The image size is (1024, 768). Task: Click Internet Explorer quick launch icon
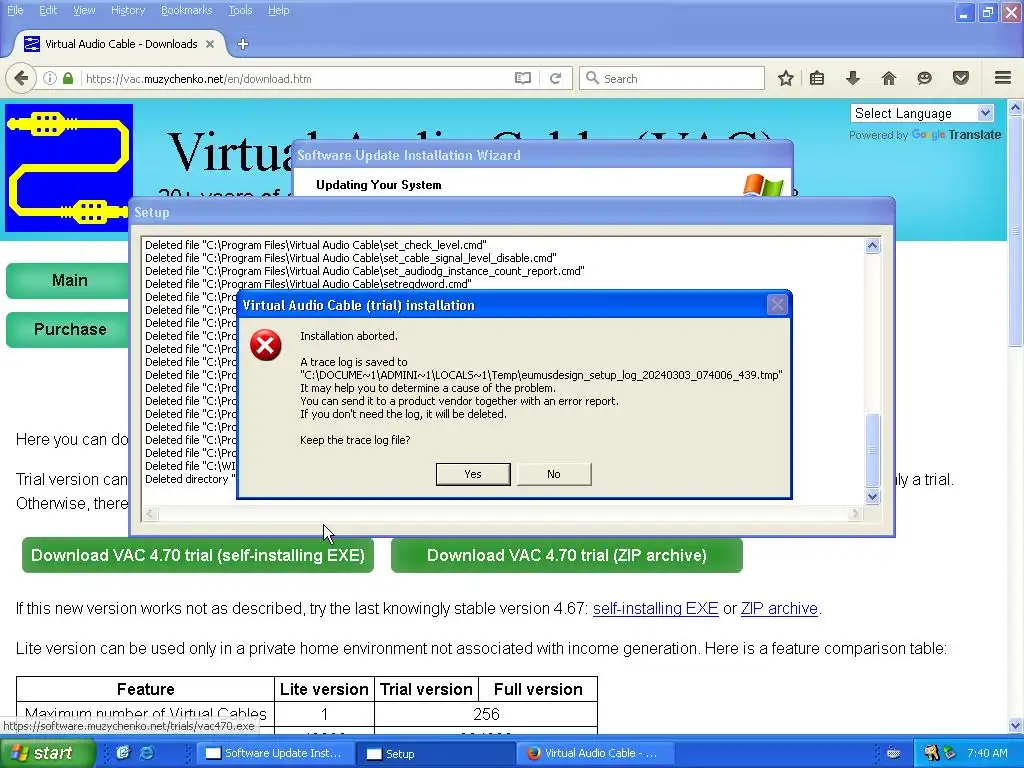coord(147,753)
